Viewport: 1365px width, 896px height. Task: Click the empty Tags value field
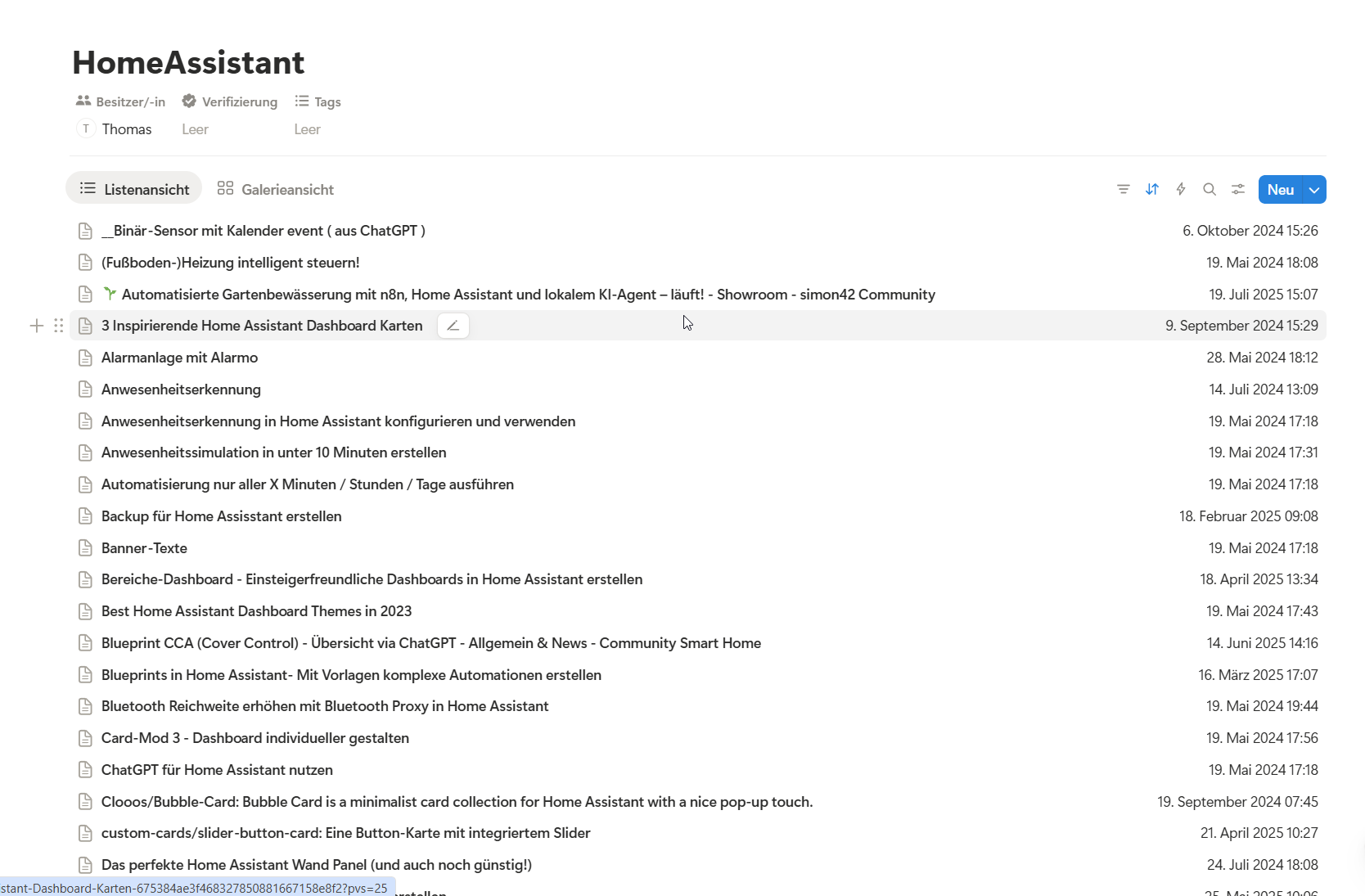point(308,129)
